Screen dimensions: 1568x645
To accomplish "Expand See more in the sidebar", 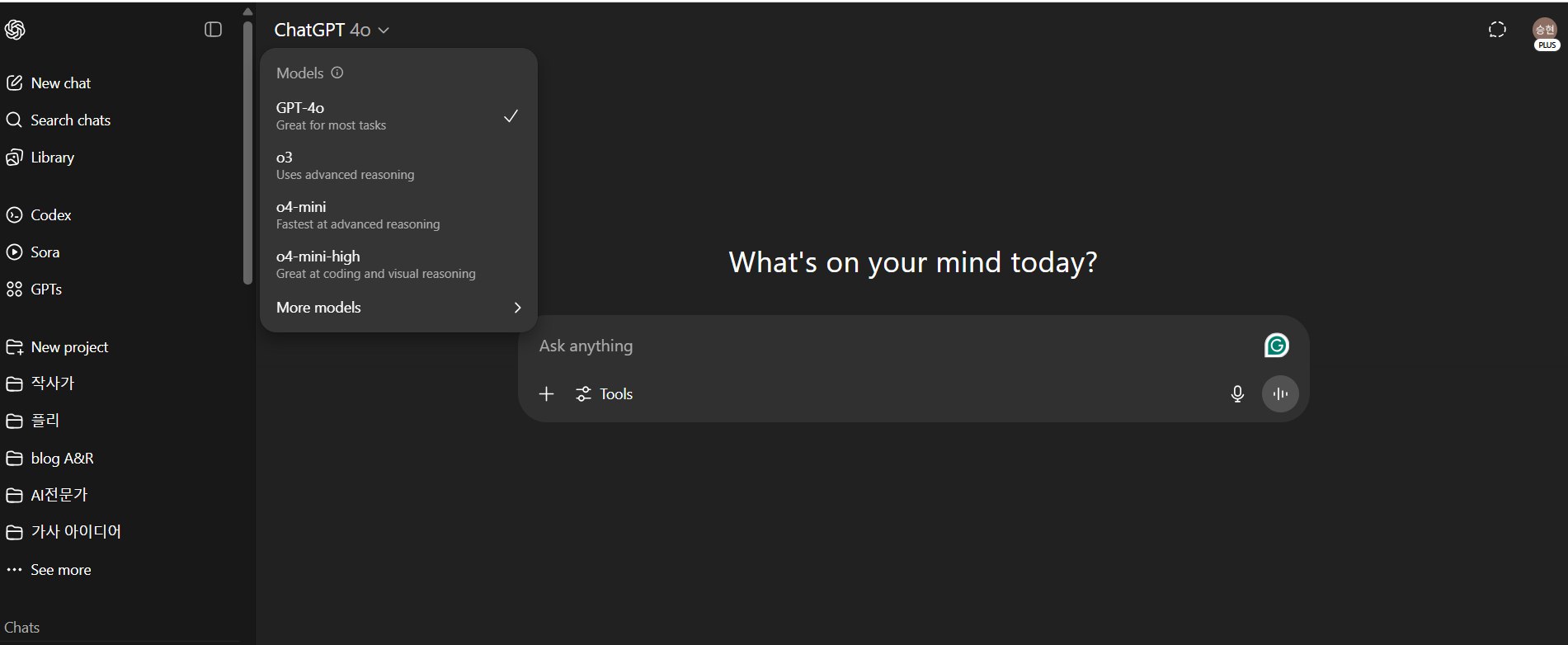I will pyautogui.click(x=59, y=570).
